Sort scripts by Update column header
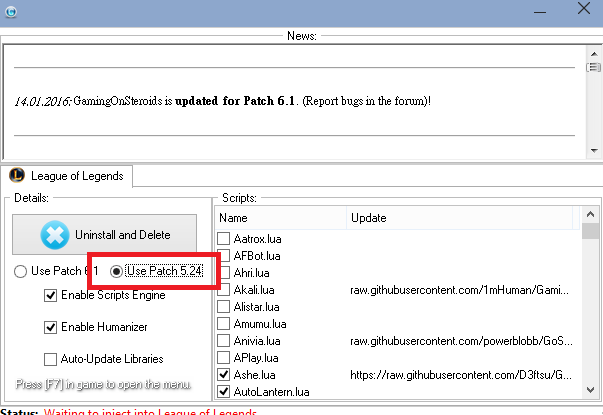 [x=460, y=218]
